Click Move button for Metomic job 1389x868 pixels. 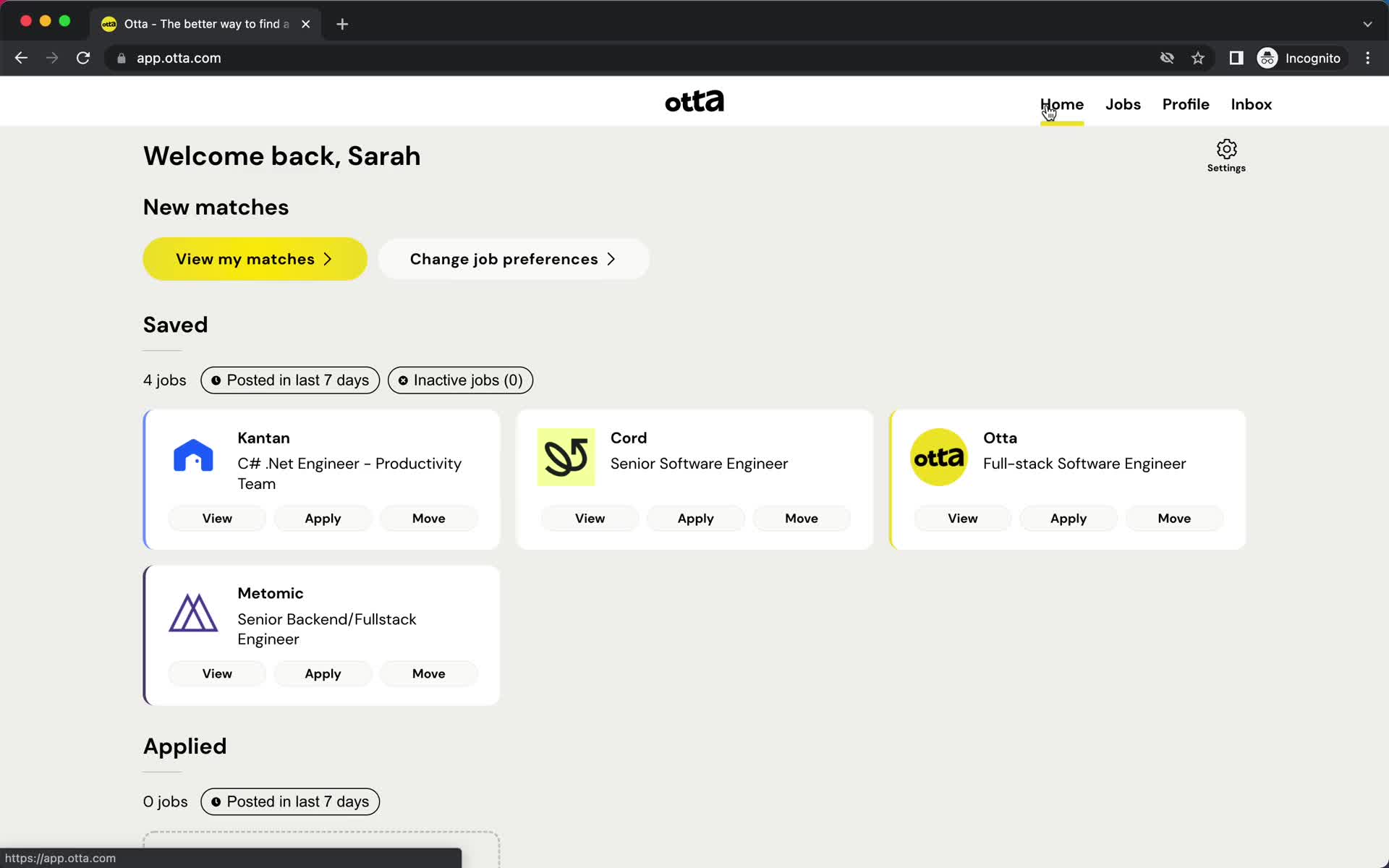(428, 673)
